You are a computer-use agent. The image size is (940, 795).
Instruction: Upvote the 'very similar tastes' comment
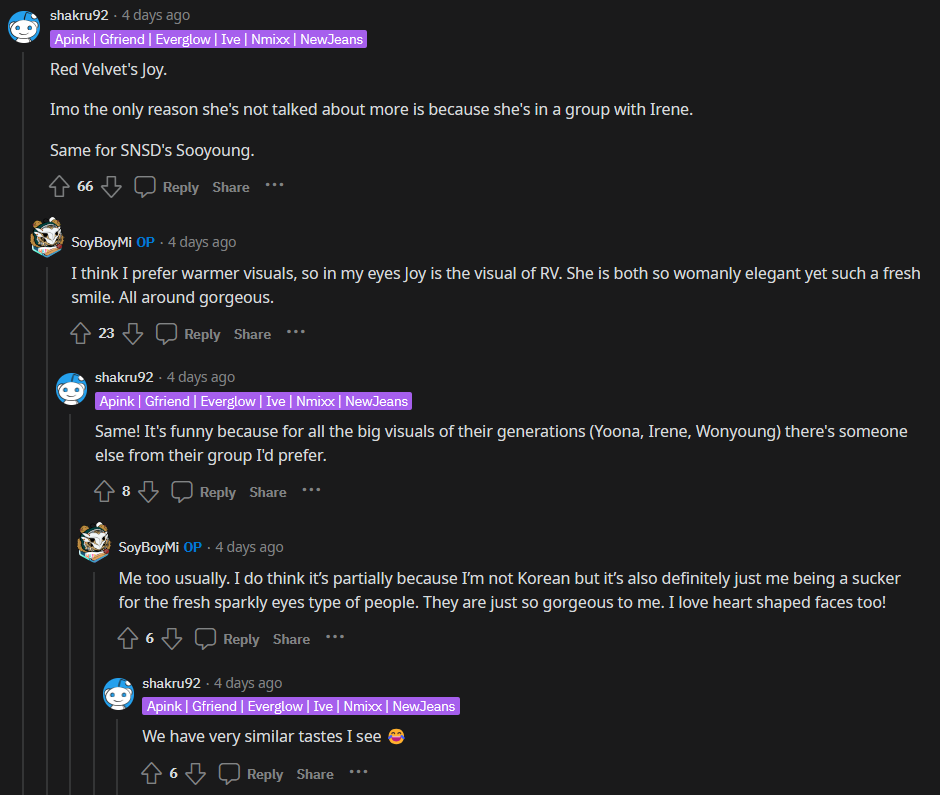152,774
